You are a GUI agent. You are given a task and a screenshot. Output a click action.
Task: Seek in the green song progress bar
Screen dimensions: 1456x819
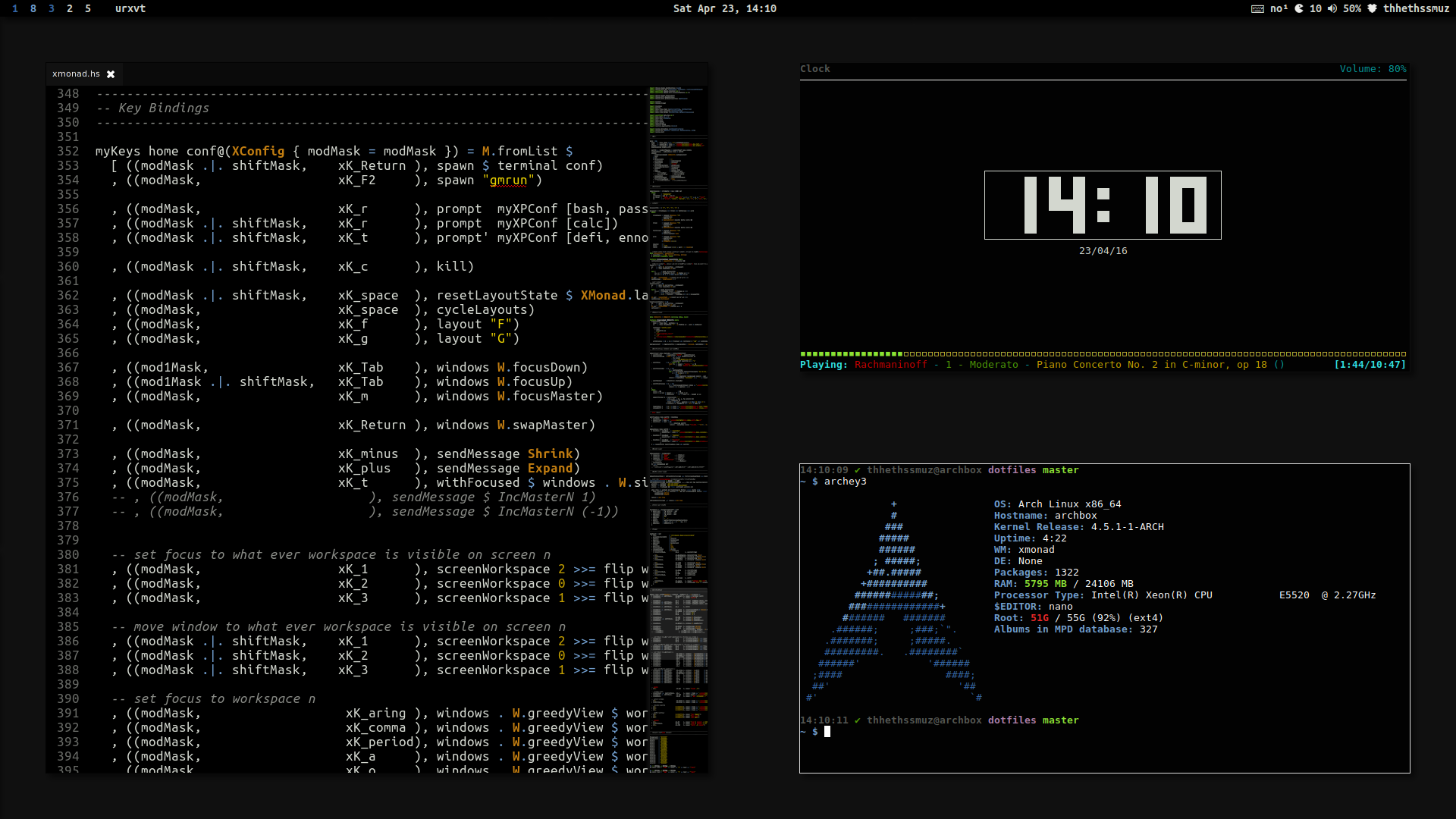1103,354
